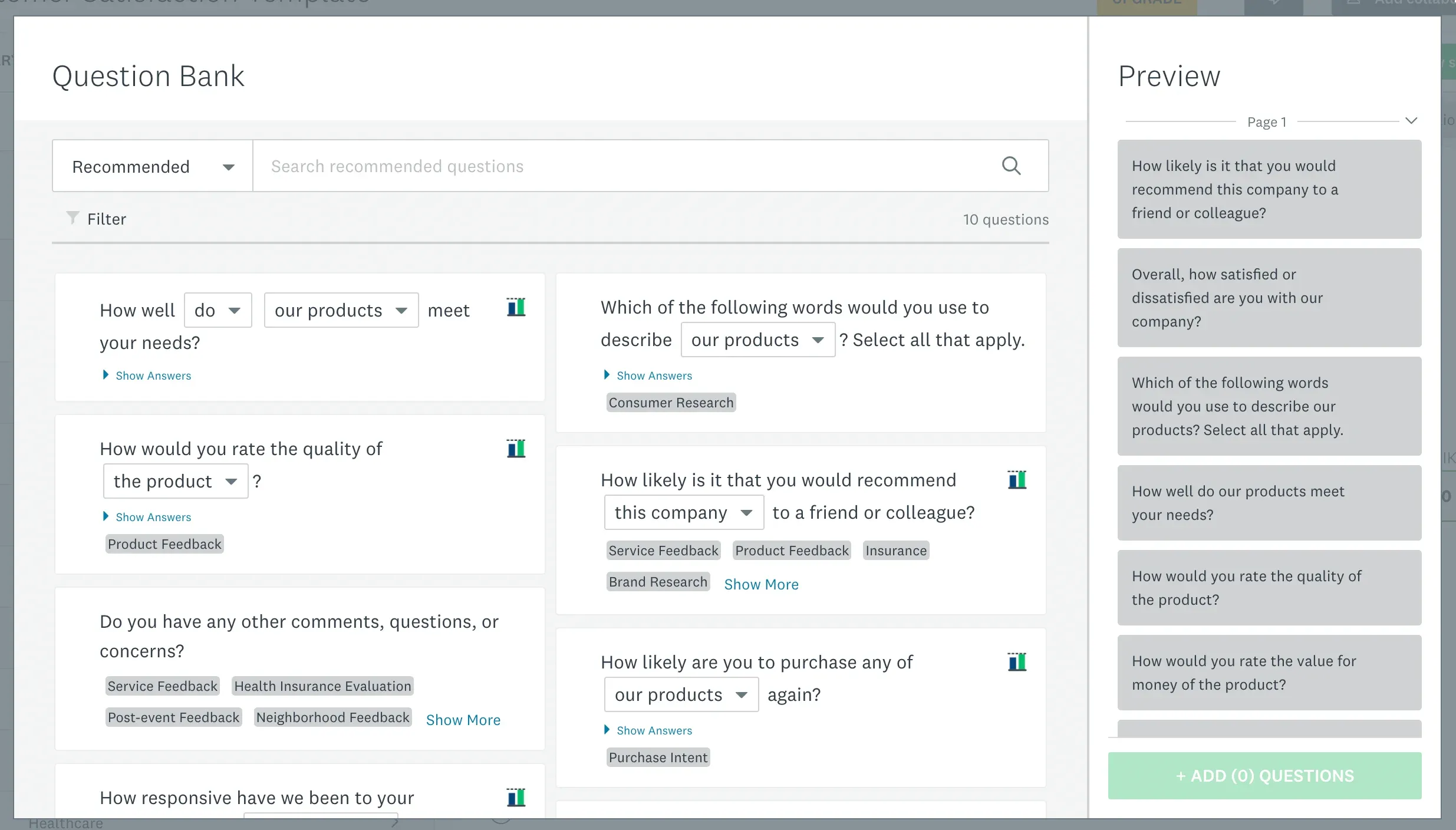The image size is (1456, 830).
Task: Click the Filter funnel icon
Action: 73,218
